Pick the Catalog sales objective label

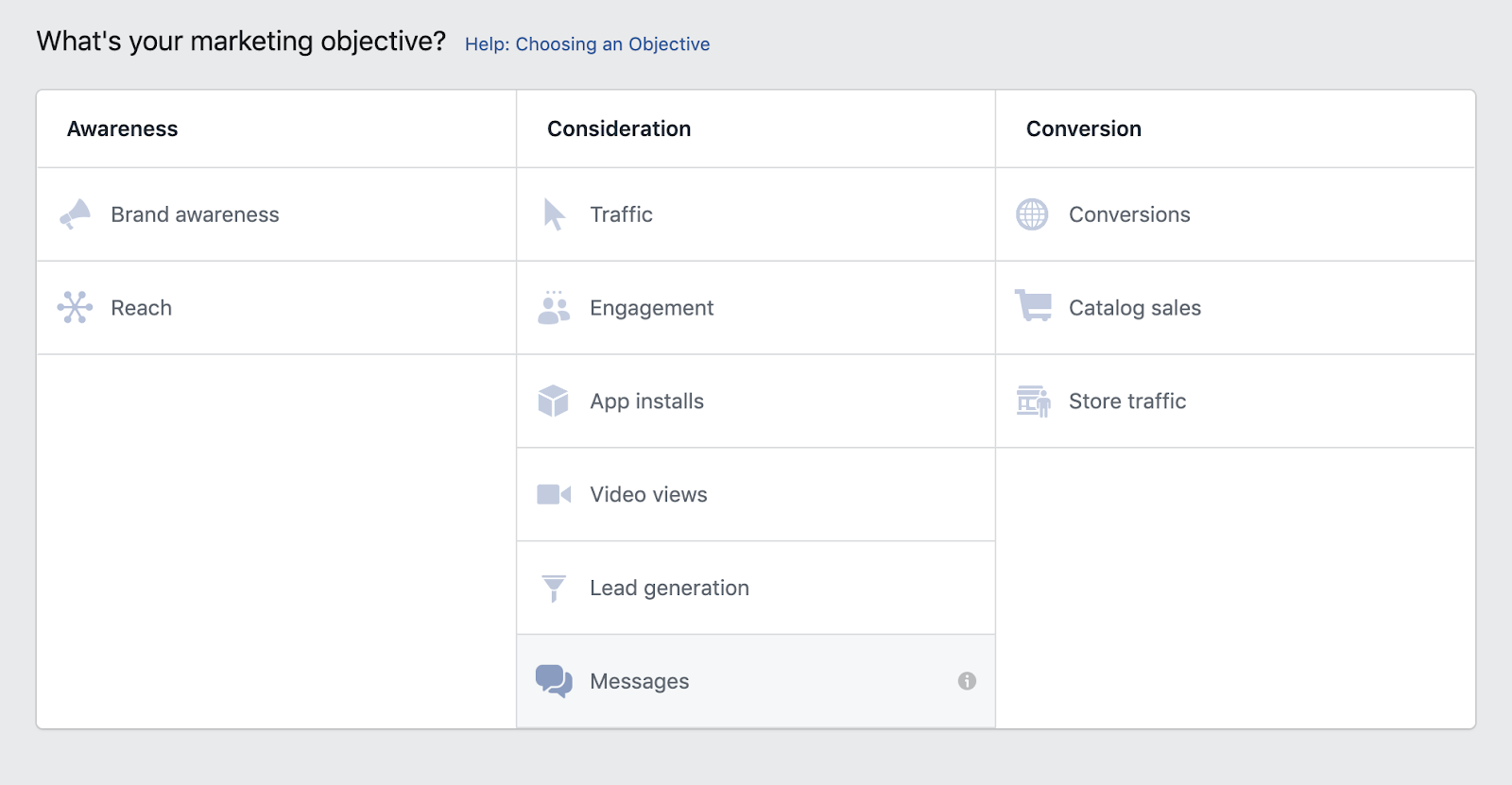(1134, 308)
